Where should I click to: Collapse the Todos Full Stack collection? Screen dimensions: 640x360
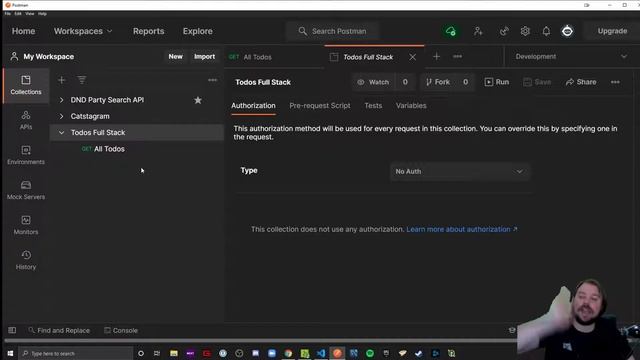click(x=61, y=133)
